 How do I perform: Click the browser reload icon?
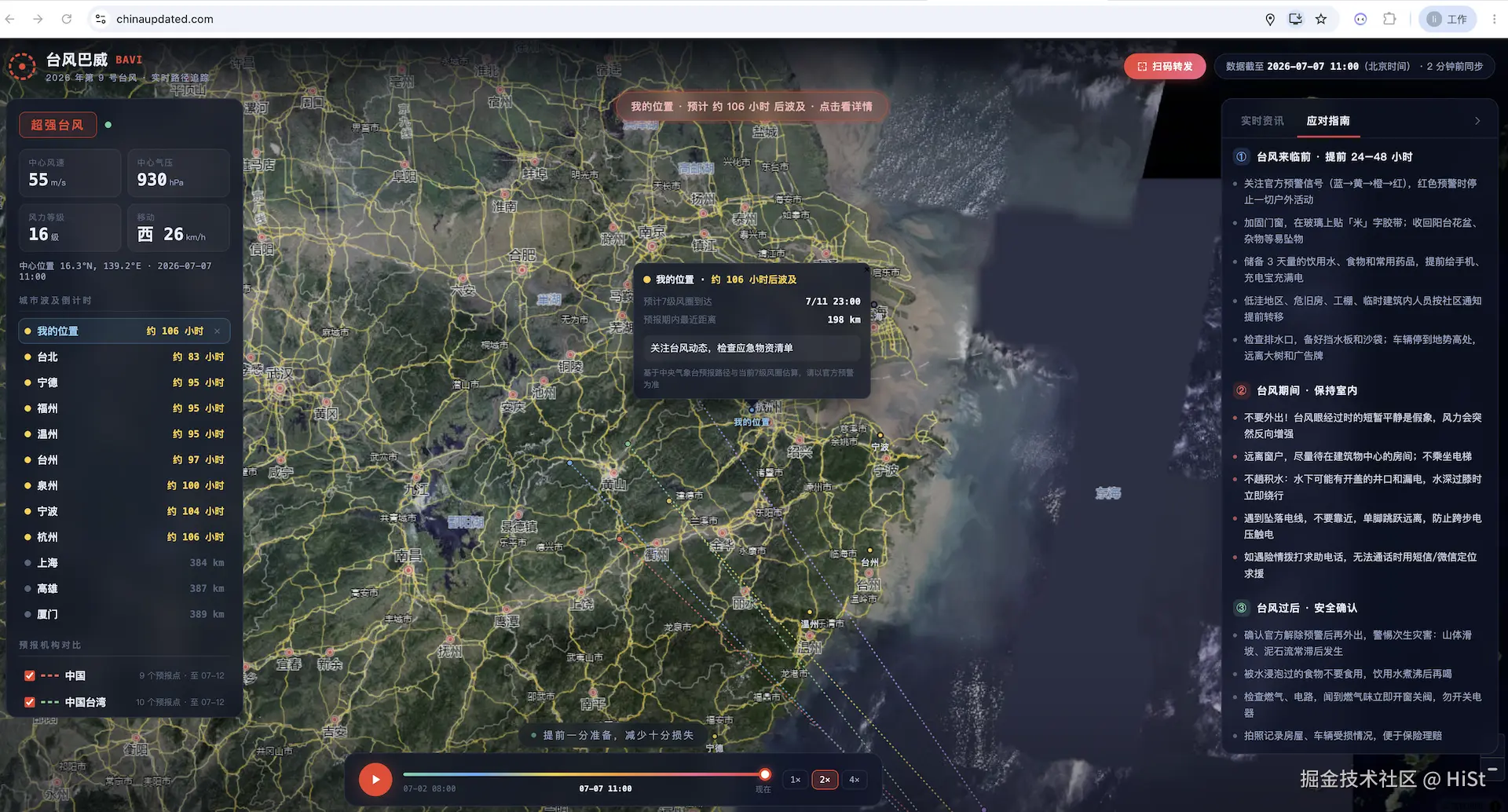tap(67, 19)
